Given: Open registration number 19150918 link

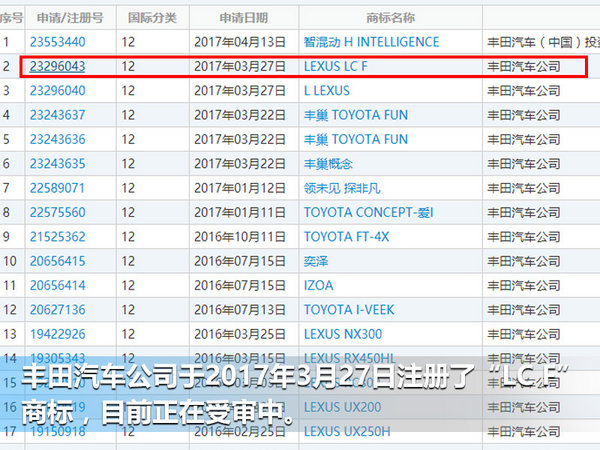Looking at the screenshot, I should tap(57, 432).
